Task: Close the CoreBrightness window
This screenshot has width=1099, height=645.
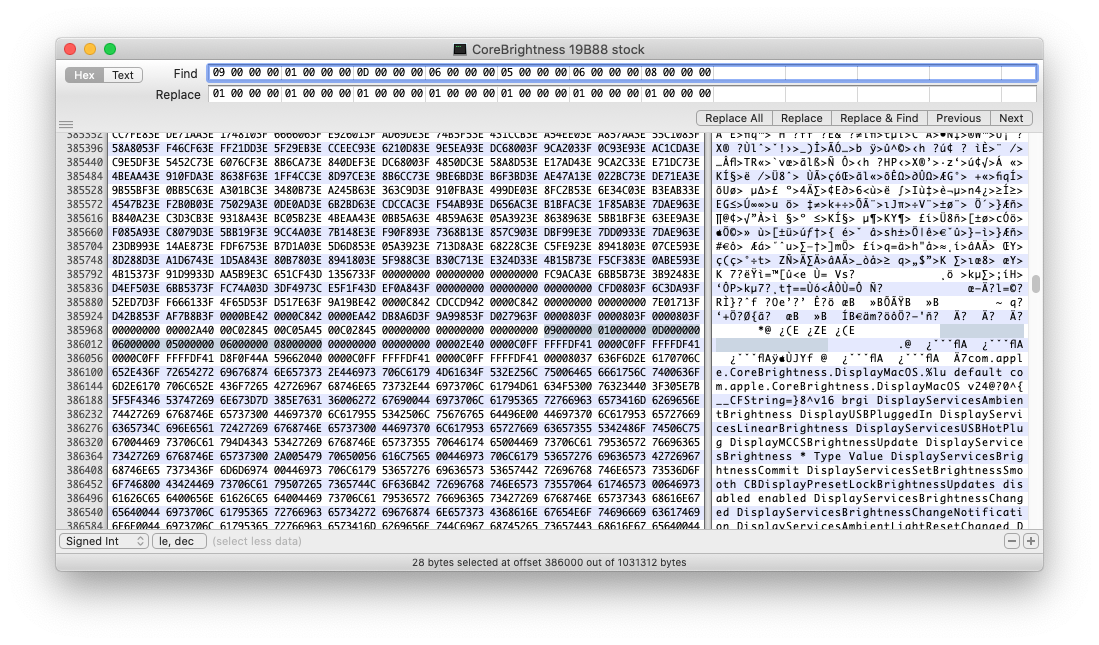Action: (x=70, y=49)
